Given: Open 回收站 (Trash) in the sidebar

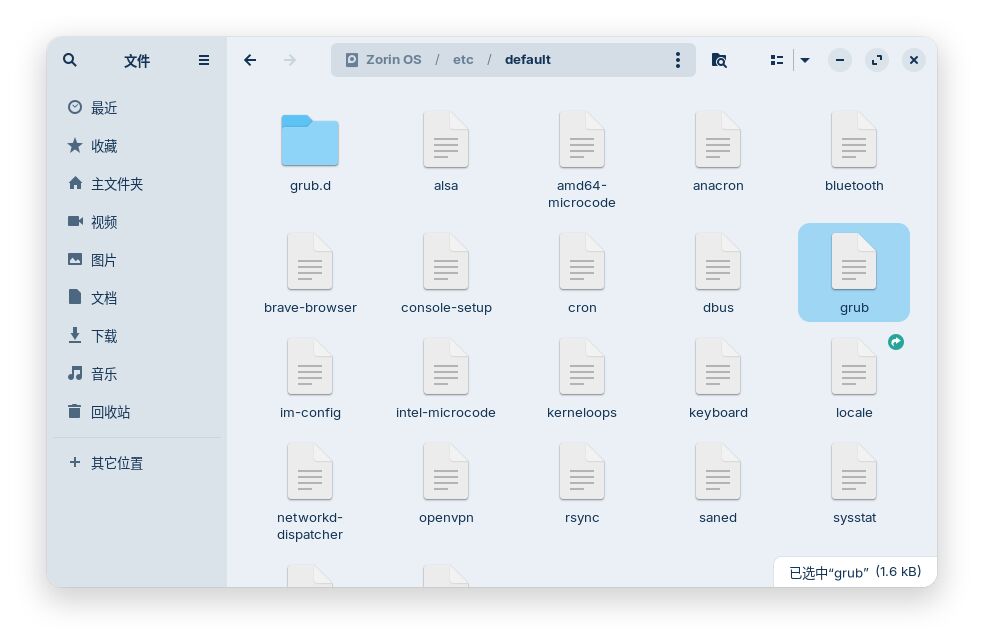Looking at the screenshot, I should 110,412.
